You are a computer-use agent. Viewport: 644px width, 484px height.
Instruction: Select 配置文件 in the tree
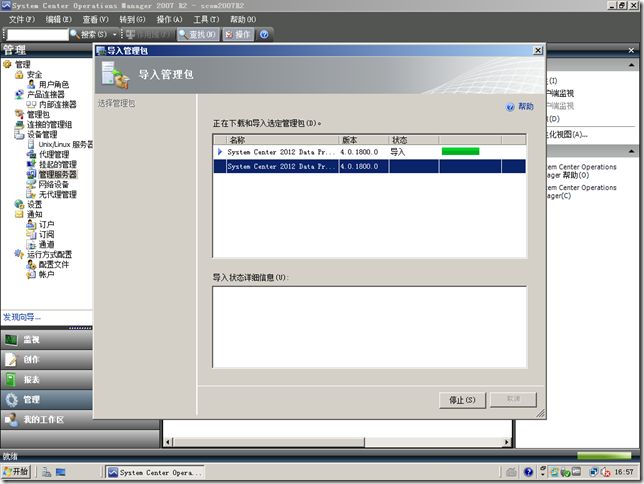53,264
